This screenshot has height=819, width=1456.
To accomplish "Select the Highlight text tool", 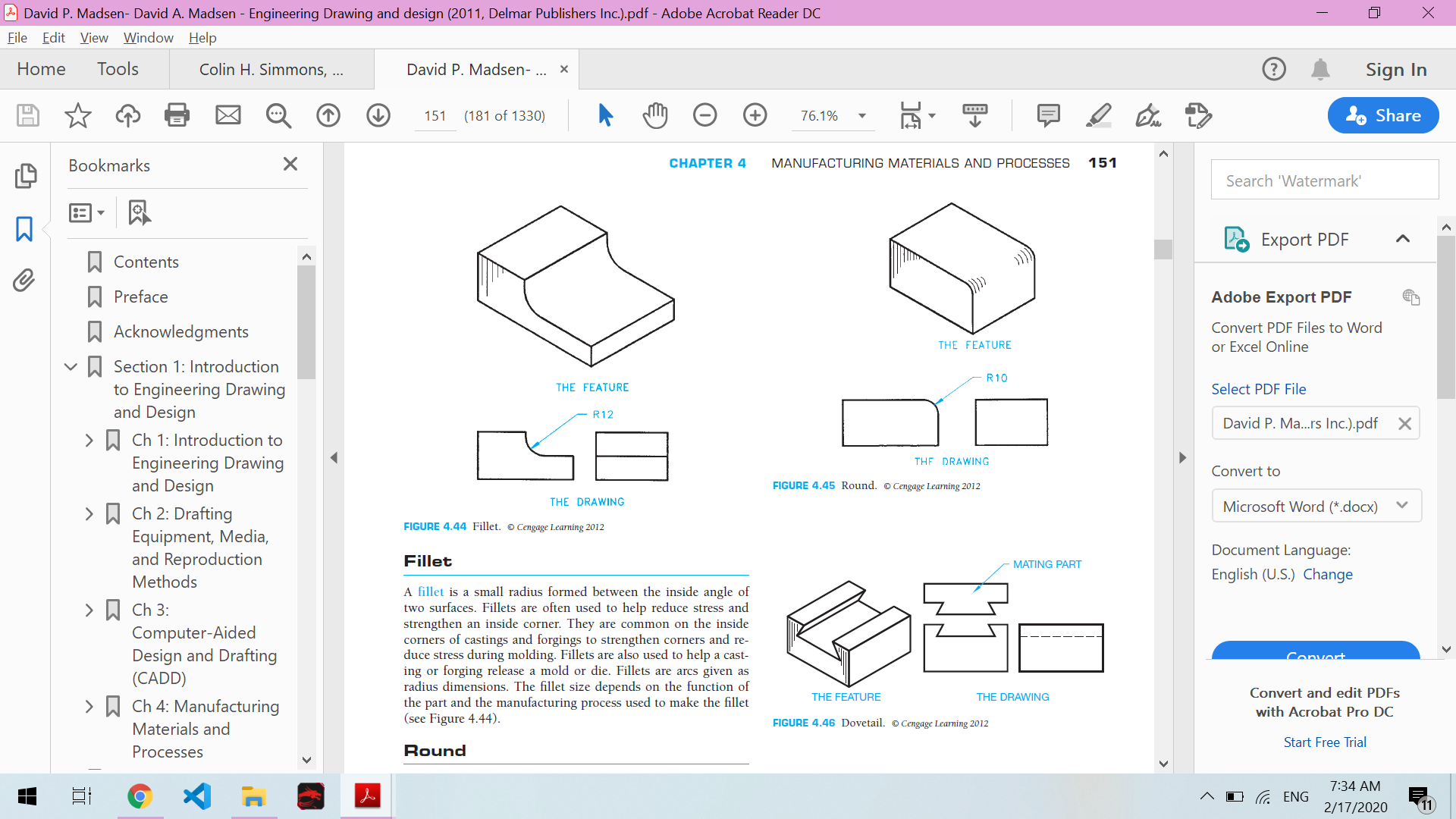I will point(1098,115).
